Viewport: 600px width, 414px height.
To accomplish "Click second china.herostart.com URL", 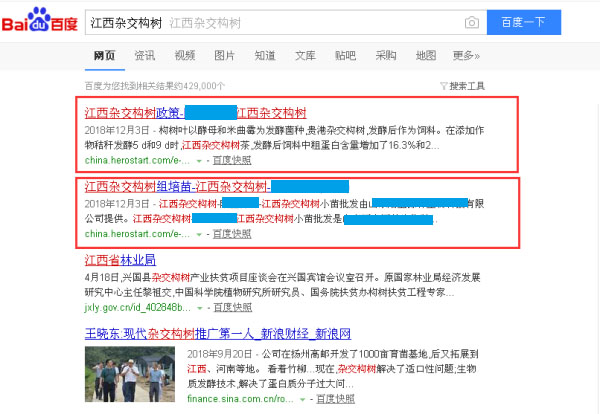I will (x=137, y=234).
